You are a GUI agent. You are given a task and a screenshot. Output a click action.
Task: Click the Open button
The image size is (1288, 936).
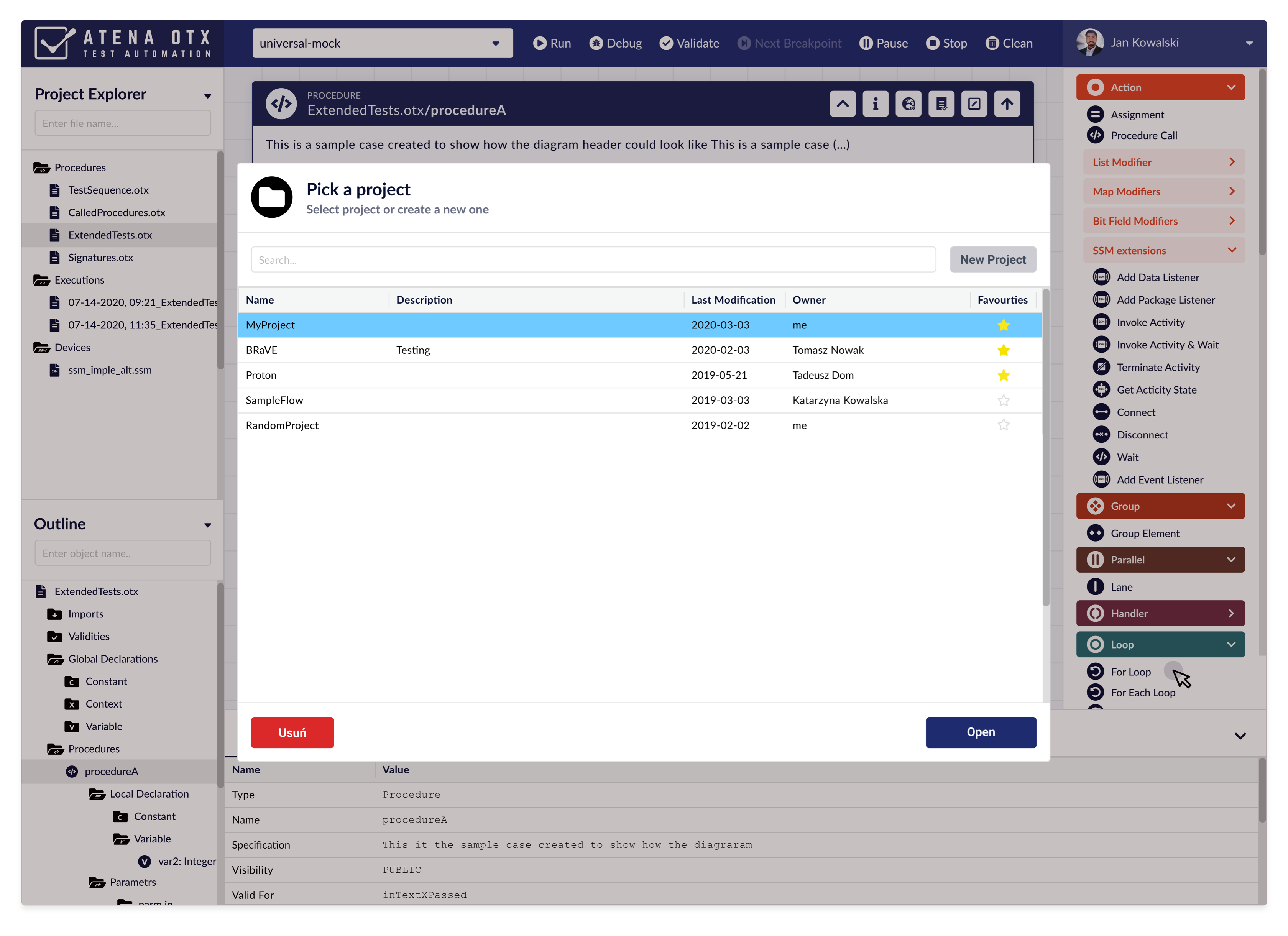[981, 732]
